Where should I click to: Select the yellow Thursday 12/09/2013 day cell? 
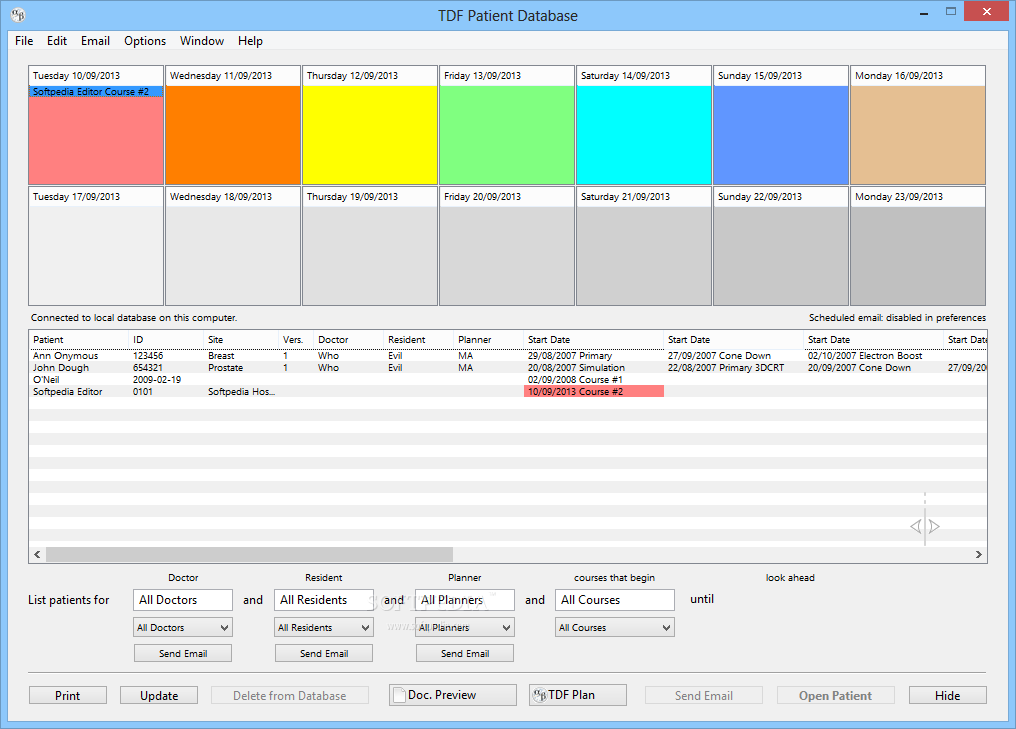[369, 135]
